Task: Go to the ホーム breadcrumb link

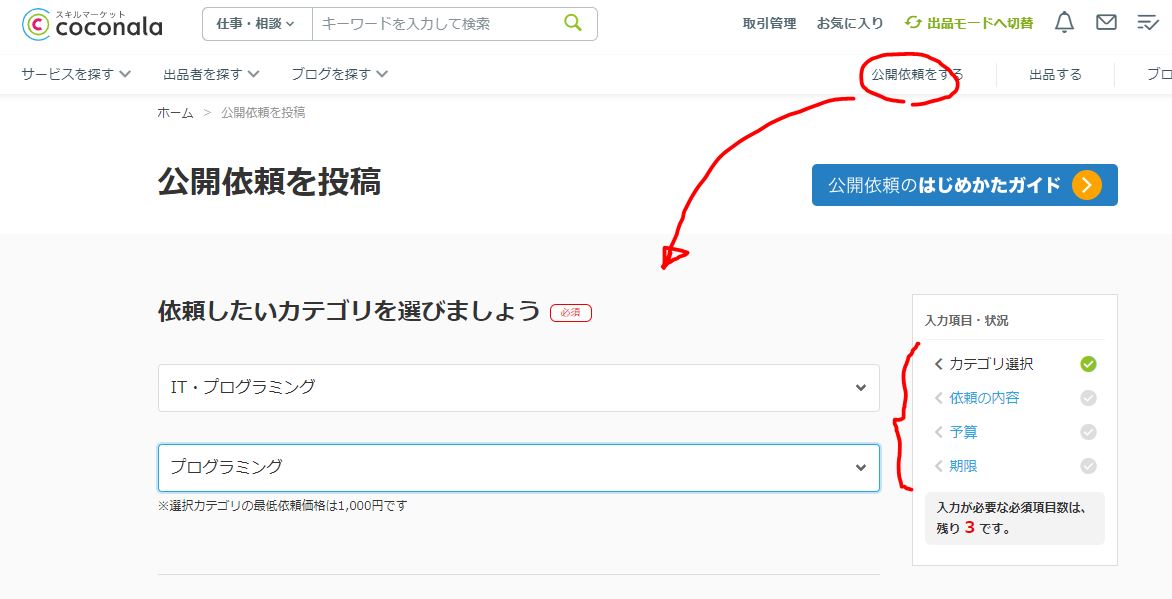Action: pos(175,113)
